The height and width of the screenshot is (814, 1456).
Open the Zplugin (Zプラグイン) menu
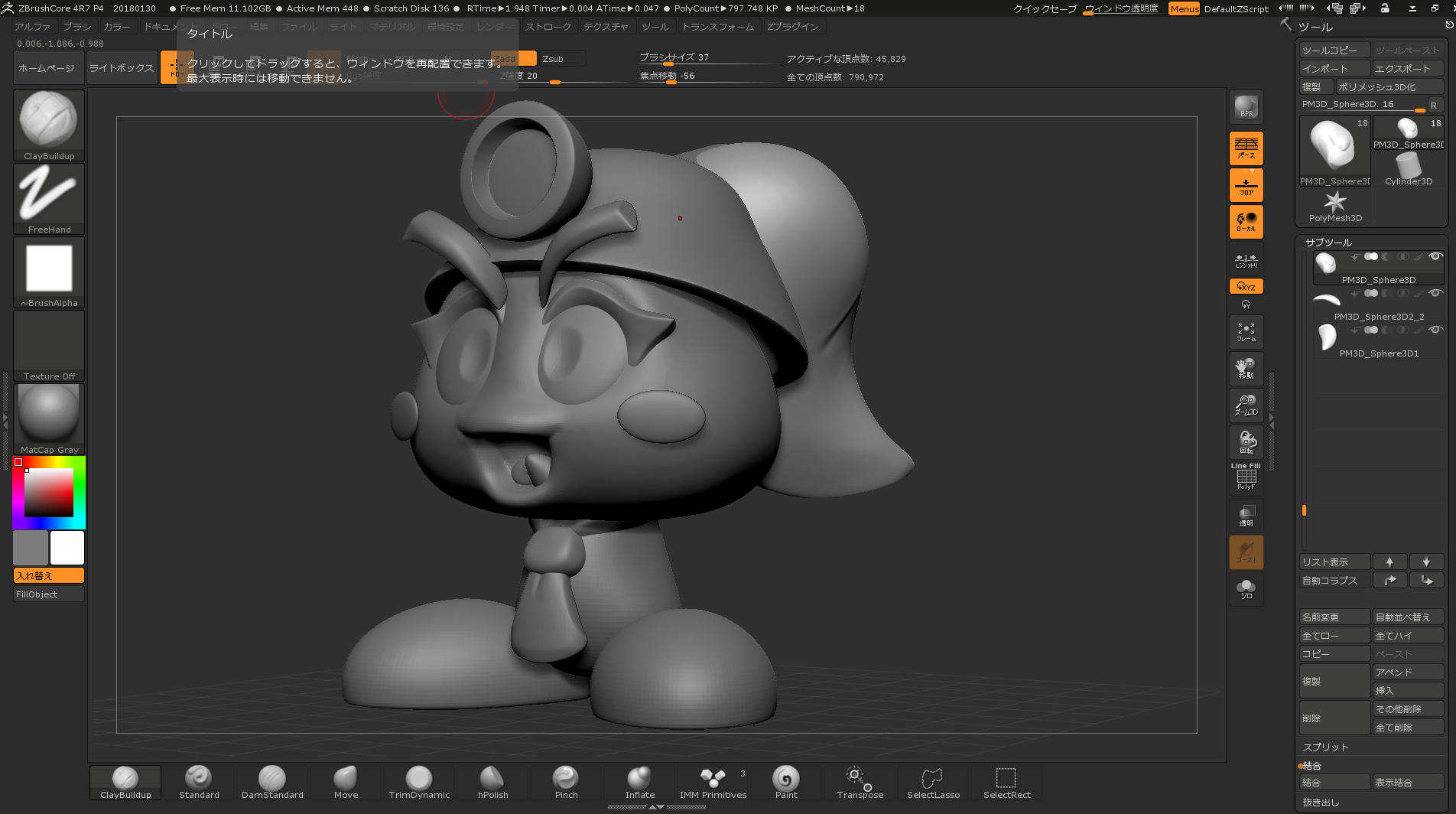point(792,27)
